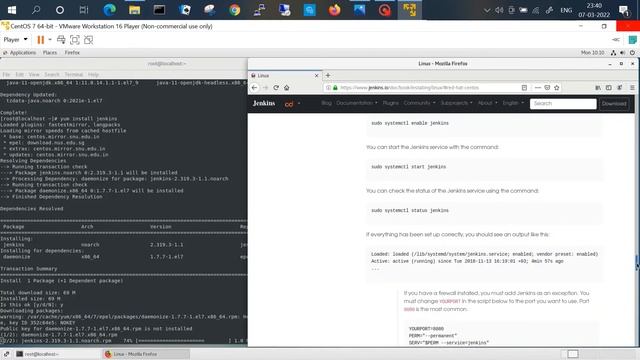
Task: Toggle VMware Unity mode
Action: pyautogui.click(x=88, y=40)
